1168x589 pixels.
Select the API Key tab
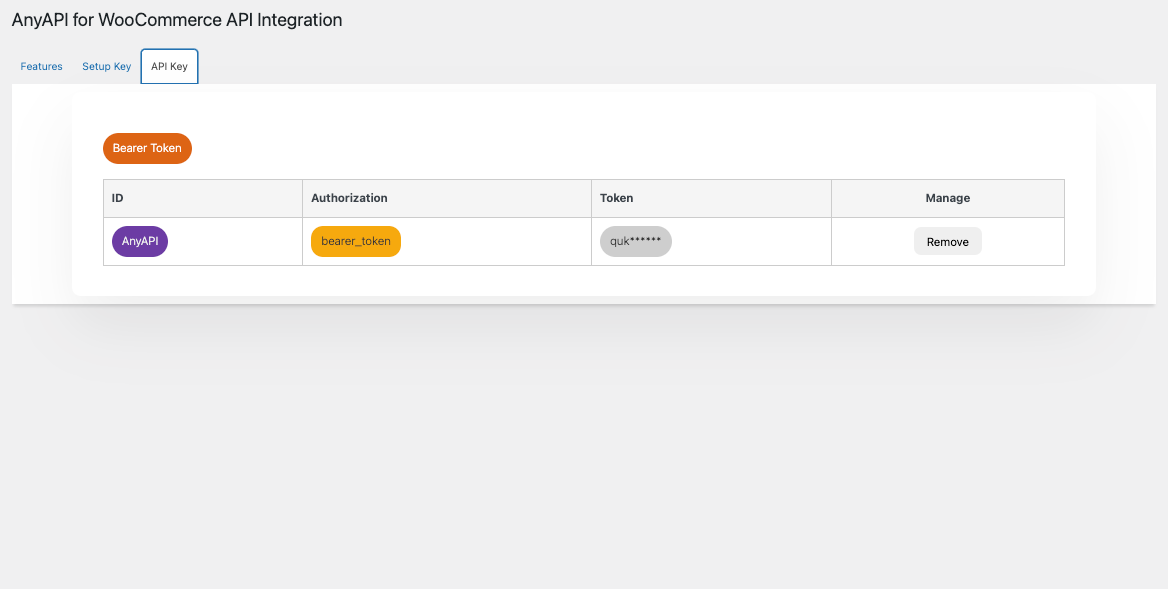[x=169, y=67]
